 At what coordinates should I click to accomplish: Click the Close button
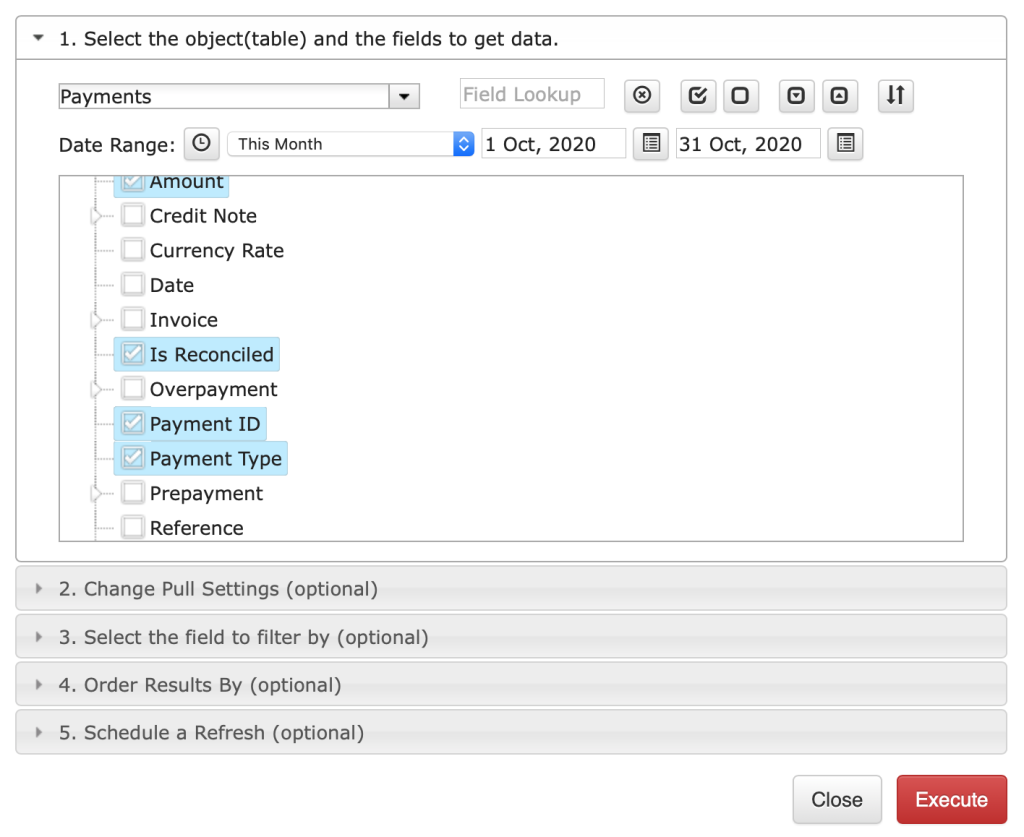[837, 799]
